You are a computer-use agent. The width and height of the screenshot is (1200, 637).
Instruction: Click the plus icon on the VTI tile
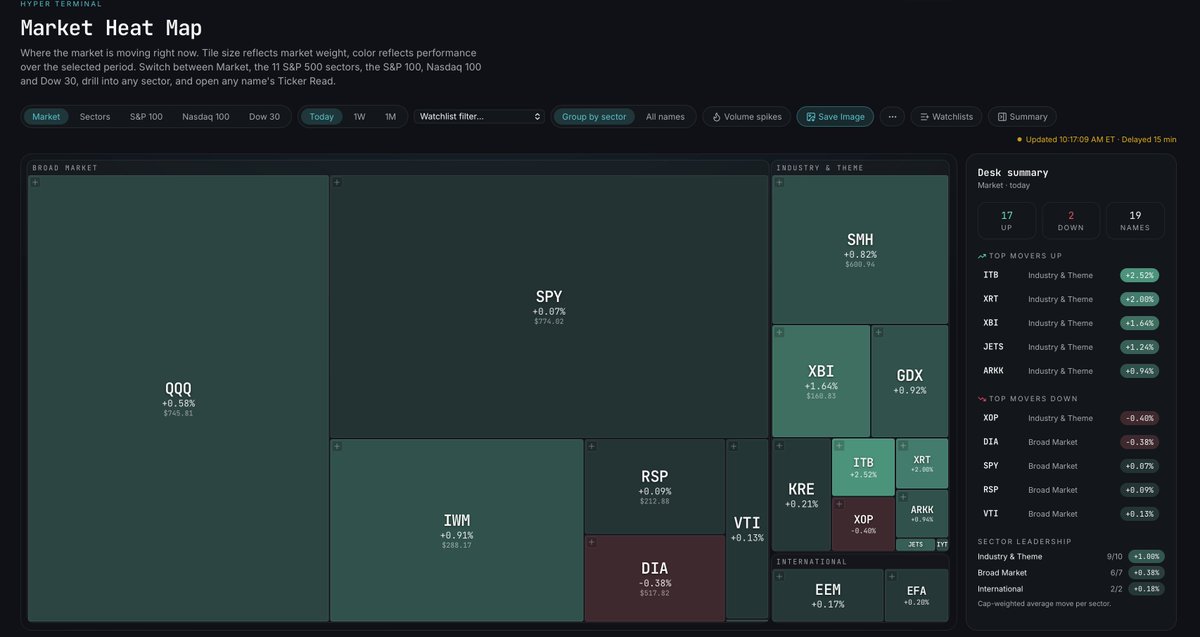point(733,446)
